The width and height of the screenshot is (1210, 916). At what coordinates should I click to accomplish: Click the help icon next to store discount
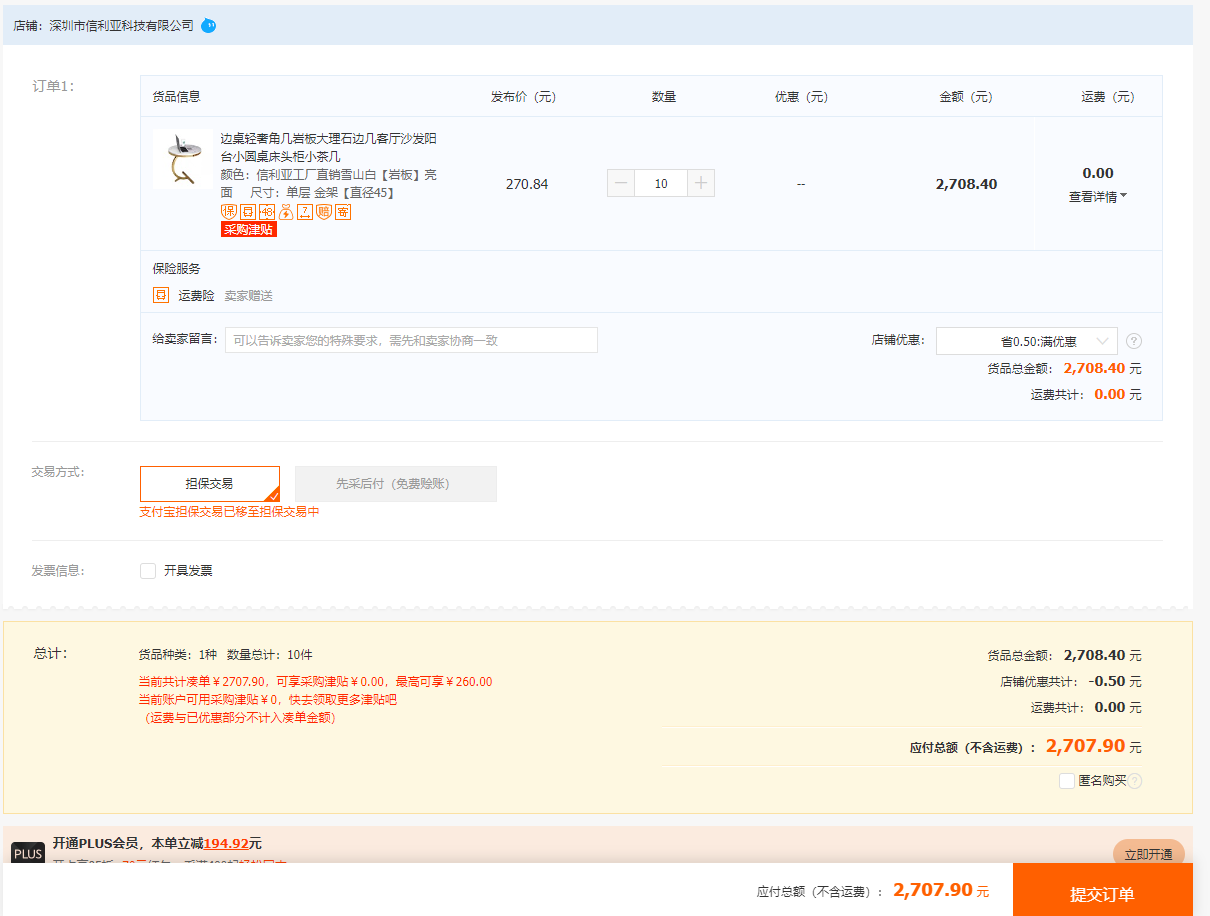[1134, 341]
